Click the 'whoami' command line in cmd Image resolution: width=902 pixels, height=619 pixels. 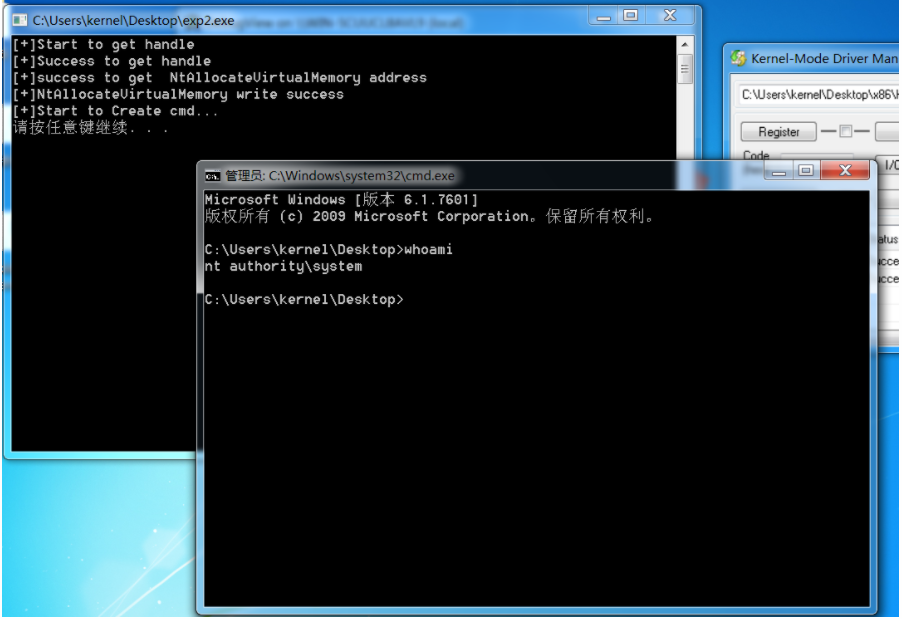pyautogui.click(x=328, y=250)
